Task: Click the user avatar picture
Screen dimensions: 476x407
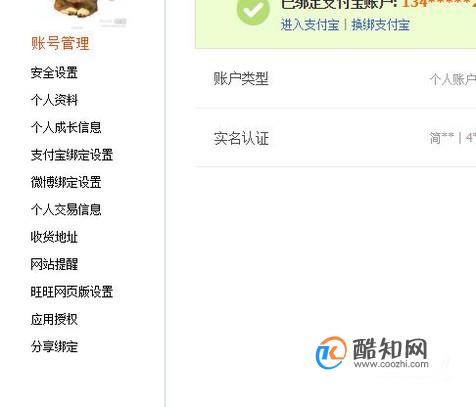Action: (x=77, y=8)
